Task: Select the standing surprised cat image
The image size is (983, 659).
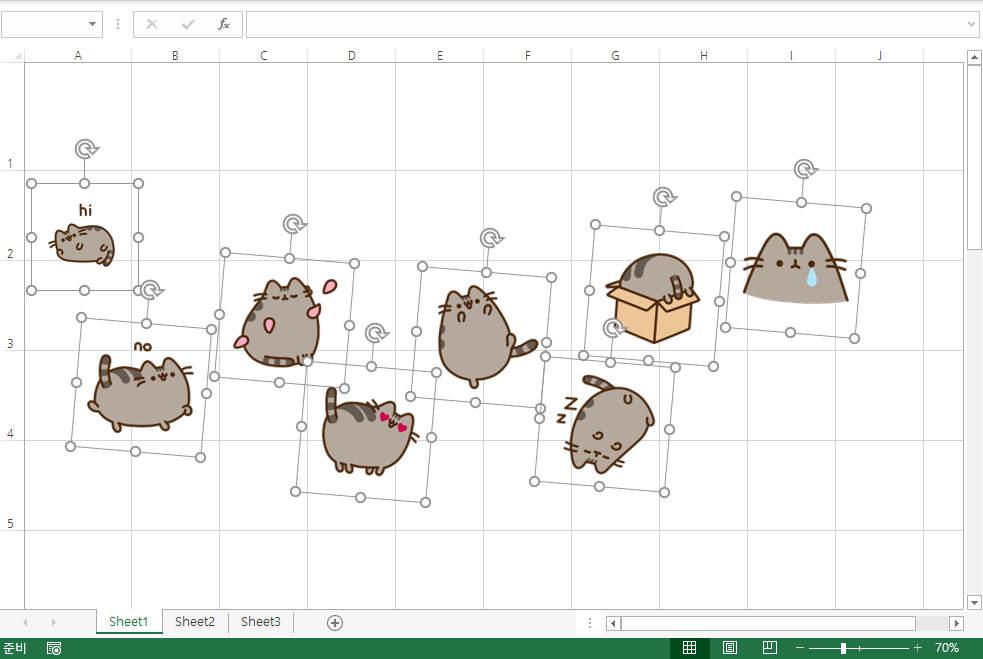Action: tap(480, 335)
